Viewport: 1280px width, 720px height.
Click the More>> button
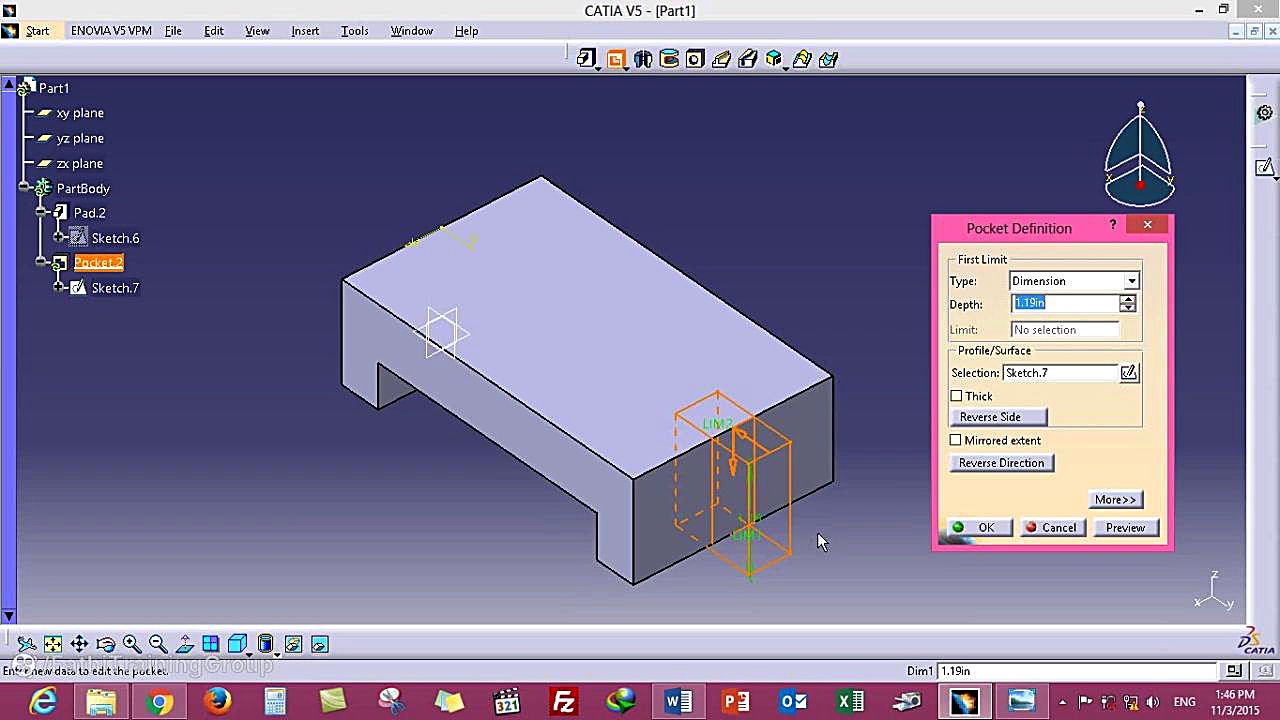[1115, 500]
